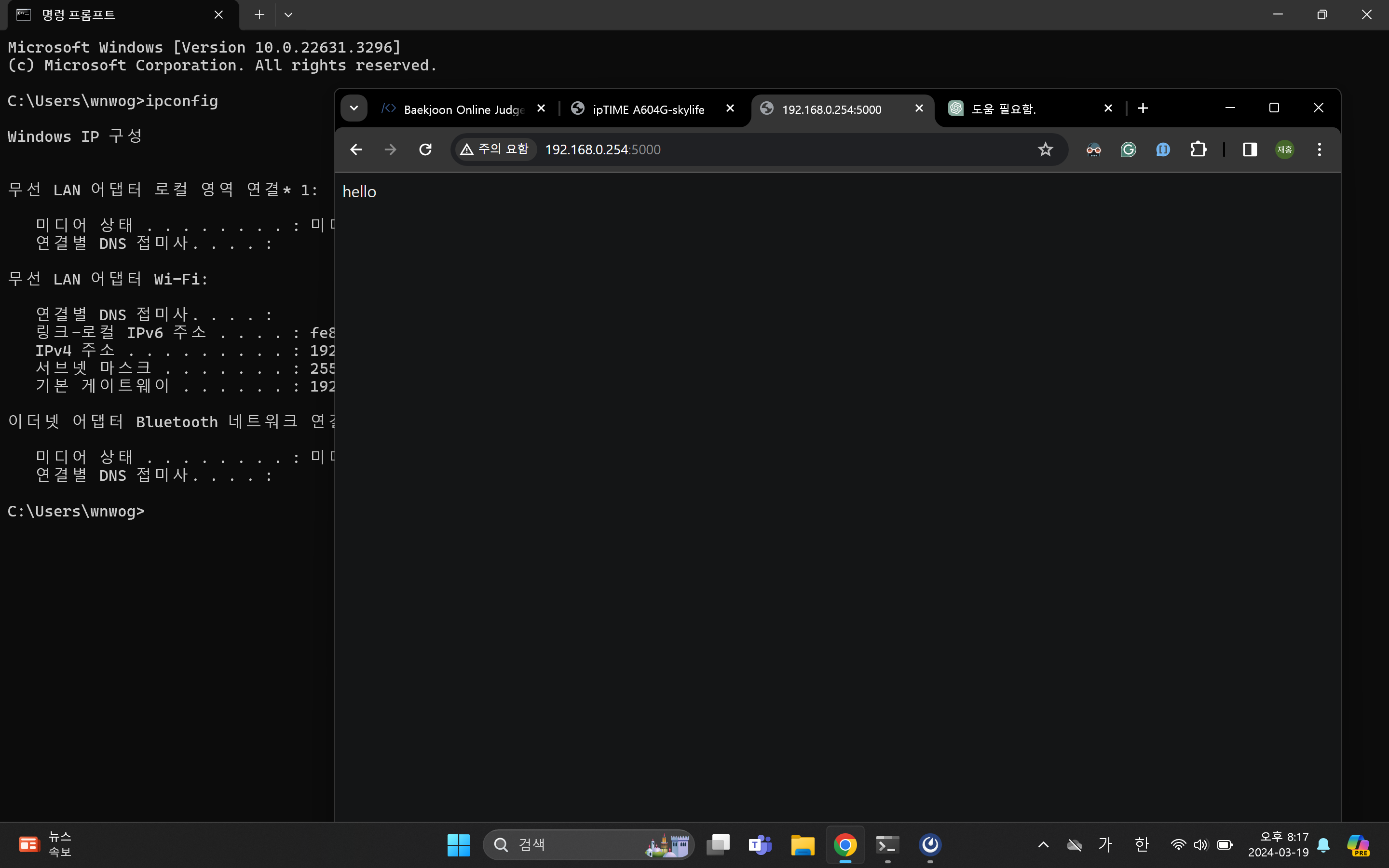Close the '도움 필요함.' tab
1389x868 pixels.
click(1108, 108)
